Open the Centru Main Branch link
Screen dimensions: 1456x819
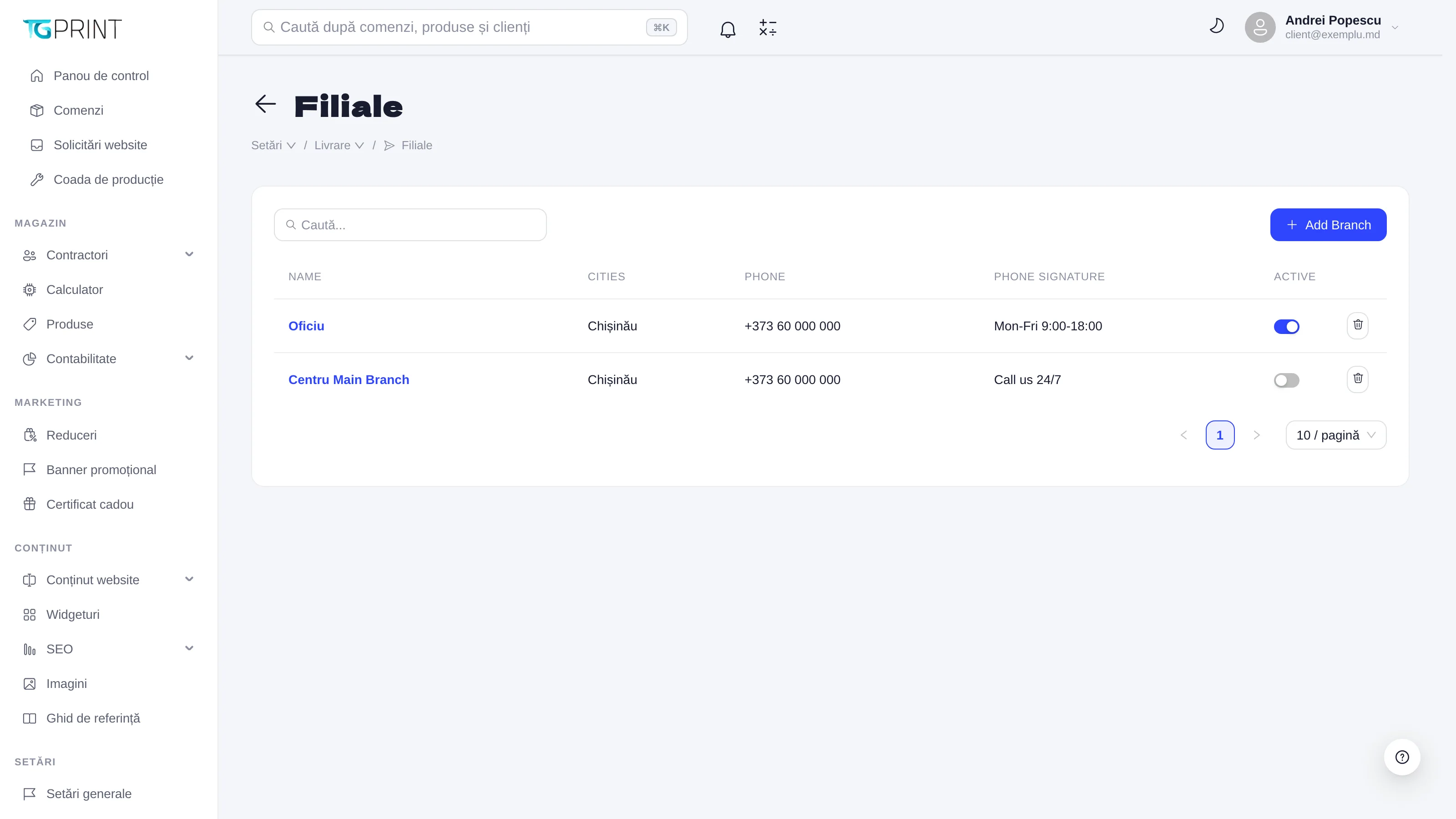(x=349, y=380)
